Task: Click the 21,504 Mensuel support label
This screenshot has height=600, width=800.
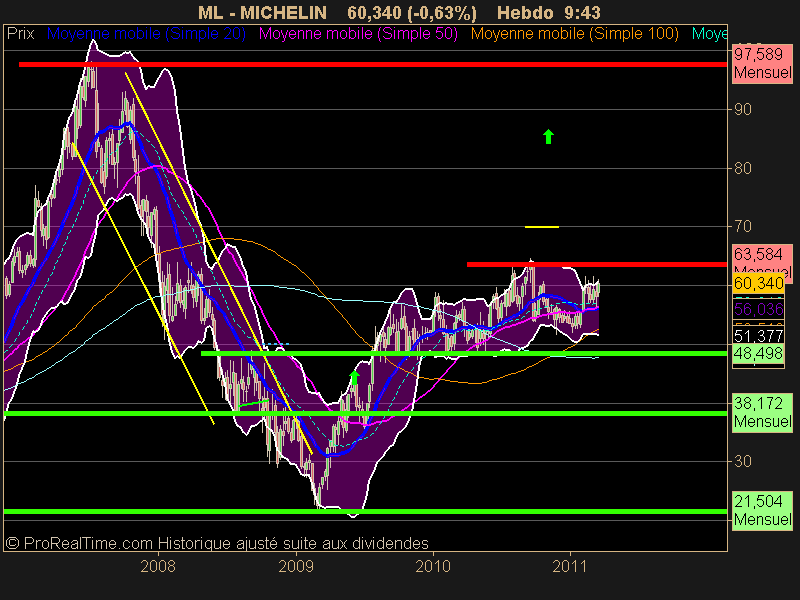Action: pos(762,510)
